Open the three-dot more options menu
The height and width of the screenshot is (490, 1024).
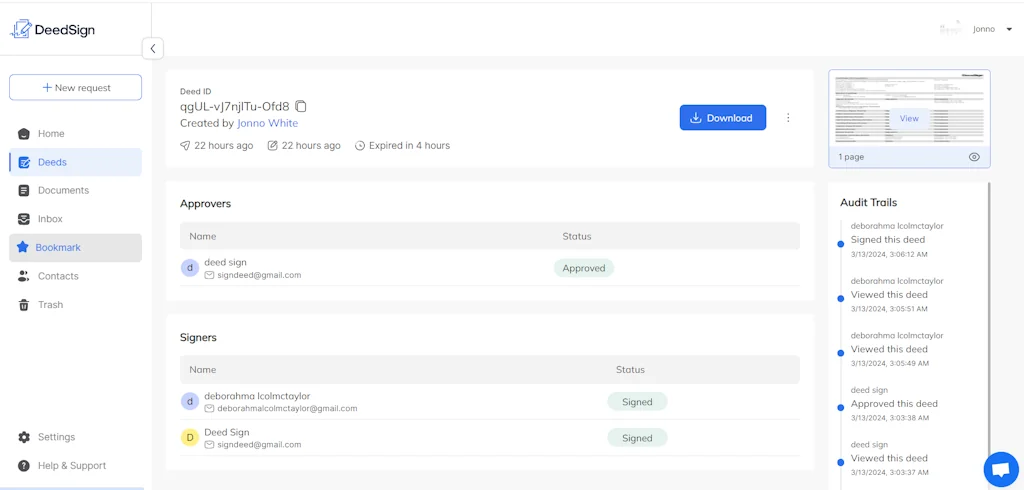tap(788, 118)
